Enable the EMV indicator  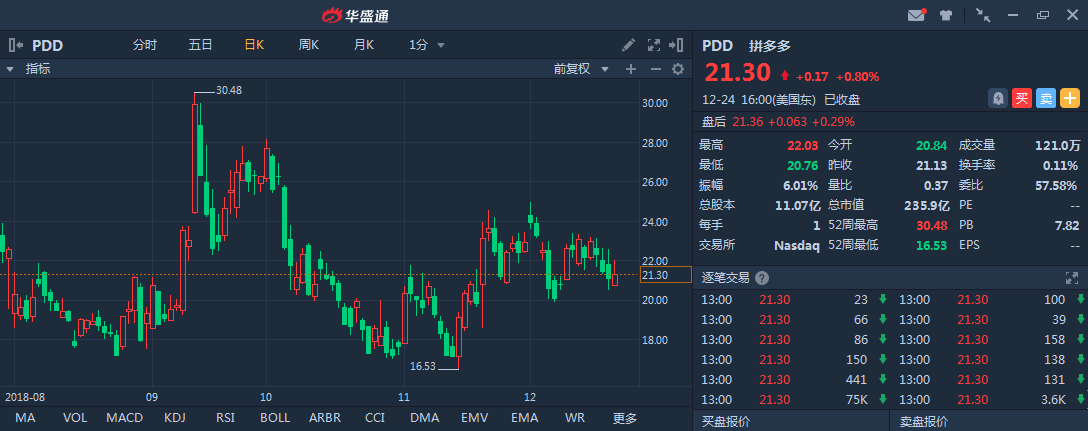[x=475, y=418]
